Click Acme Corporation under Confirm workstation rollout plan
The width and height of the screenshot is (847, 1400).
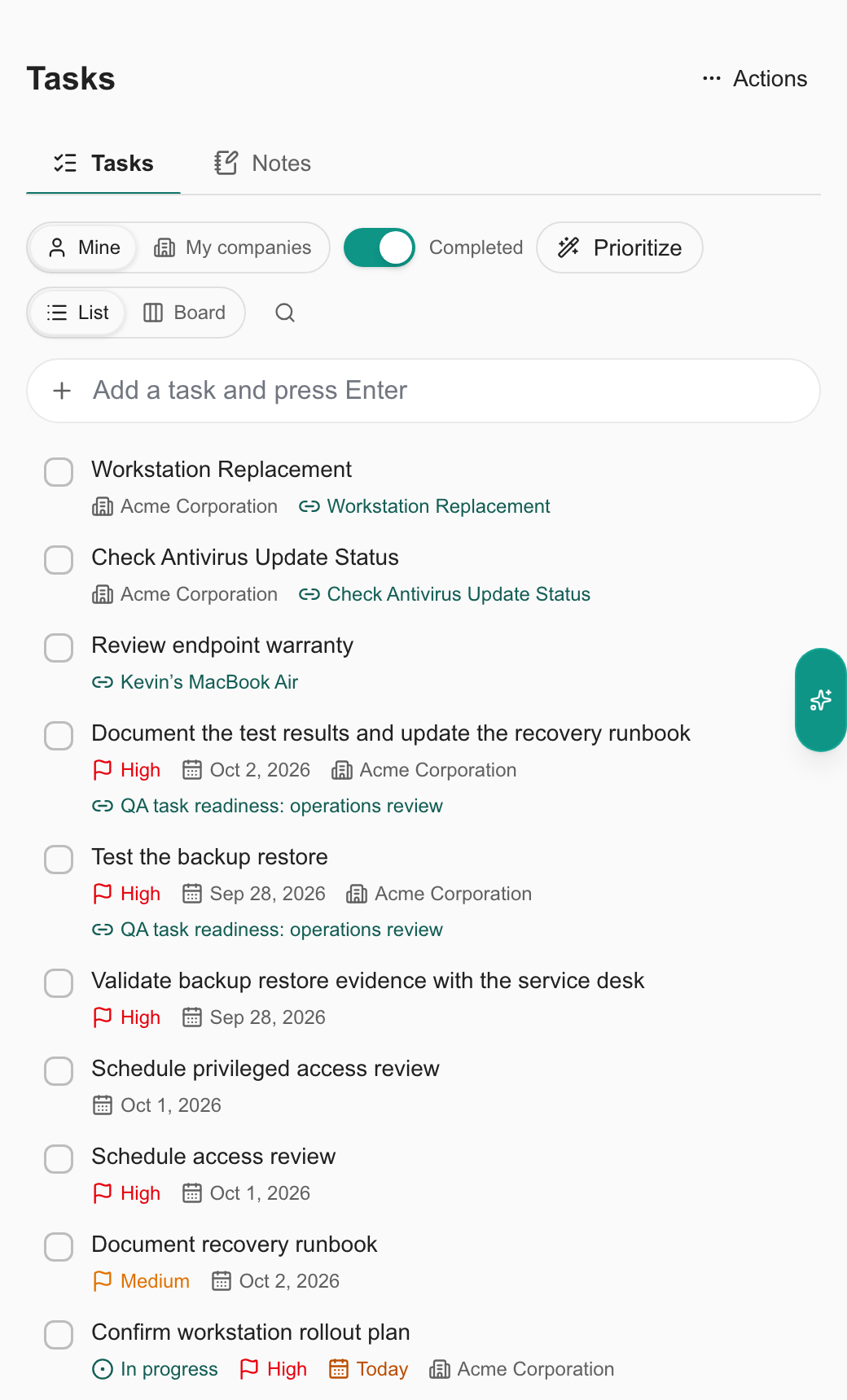[522, 1369]
